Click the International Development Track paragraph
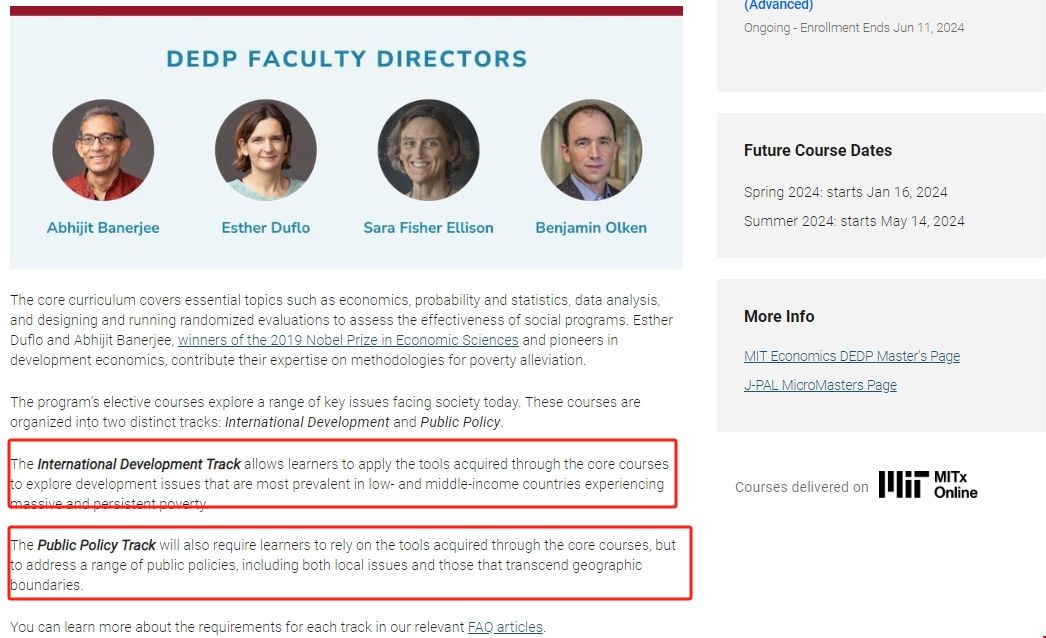This screenshot has height=638, width=1046. coord(340,484)
